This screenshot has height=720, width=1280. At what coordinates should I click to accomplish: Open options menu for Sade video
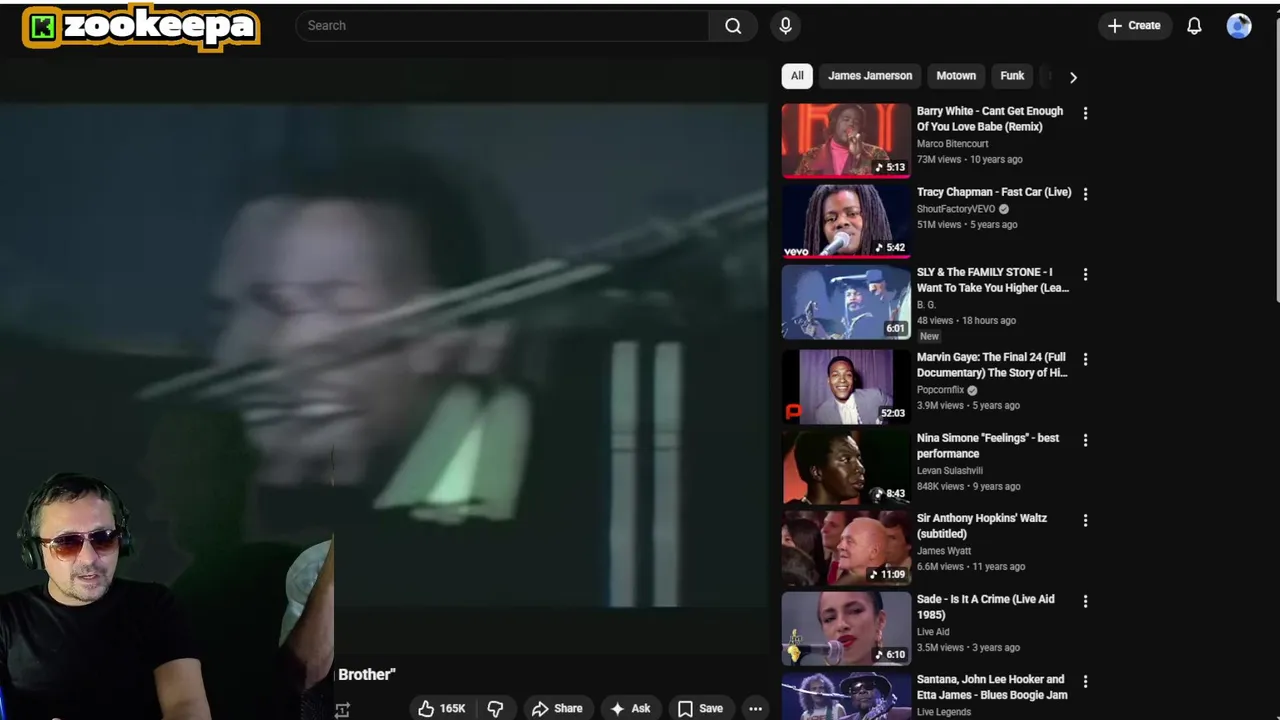click(1085, 601)
